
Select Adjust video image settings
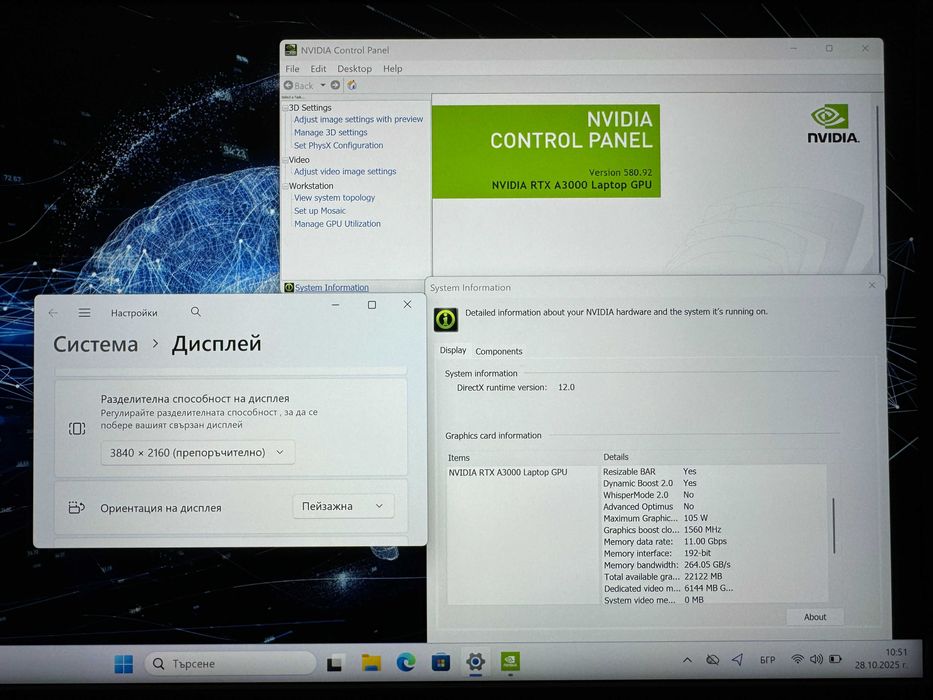(x=345, y=171)
